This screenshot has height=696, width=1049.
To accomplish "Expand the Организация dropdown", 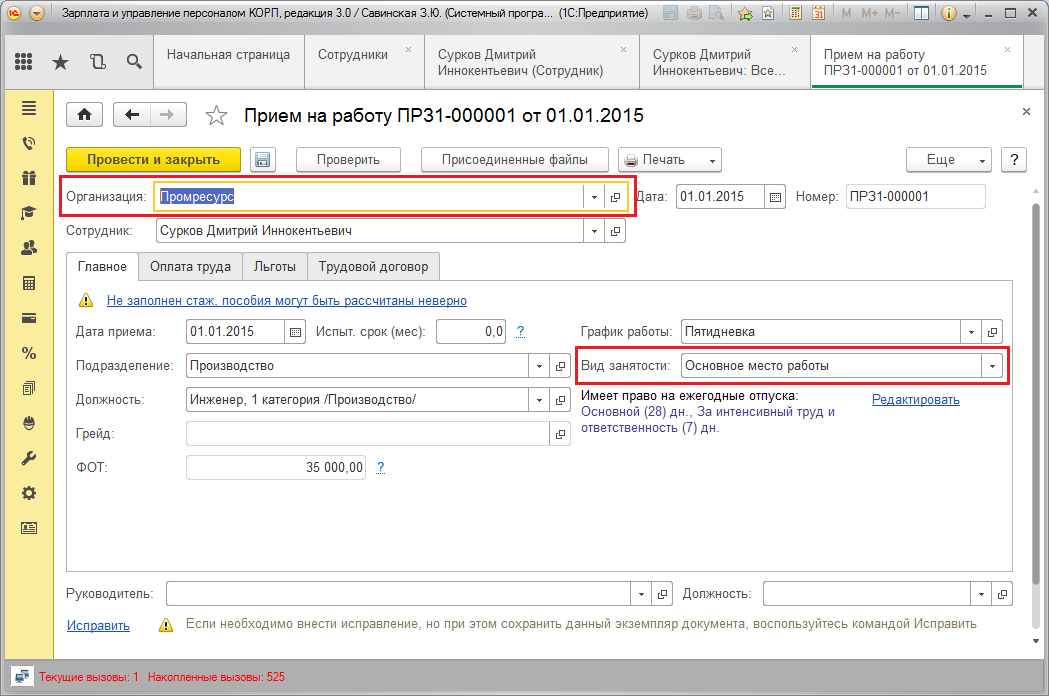I will (594, 197).
